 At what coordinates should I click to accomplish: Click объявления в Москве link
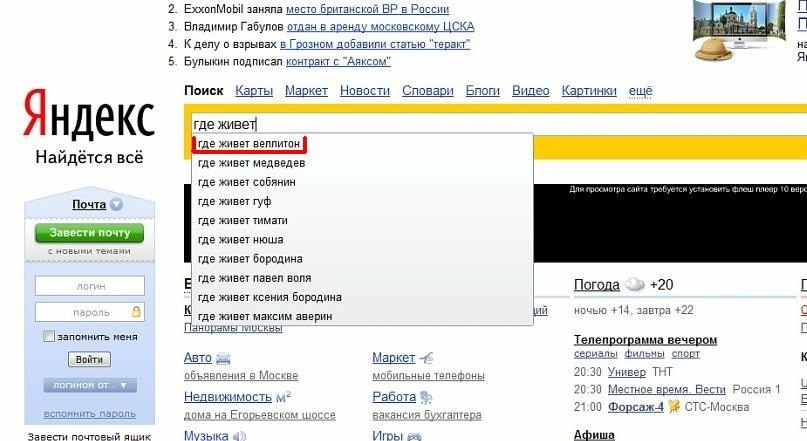[x=241, y=376]
